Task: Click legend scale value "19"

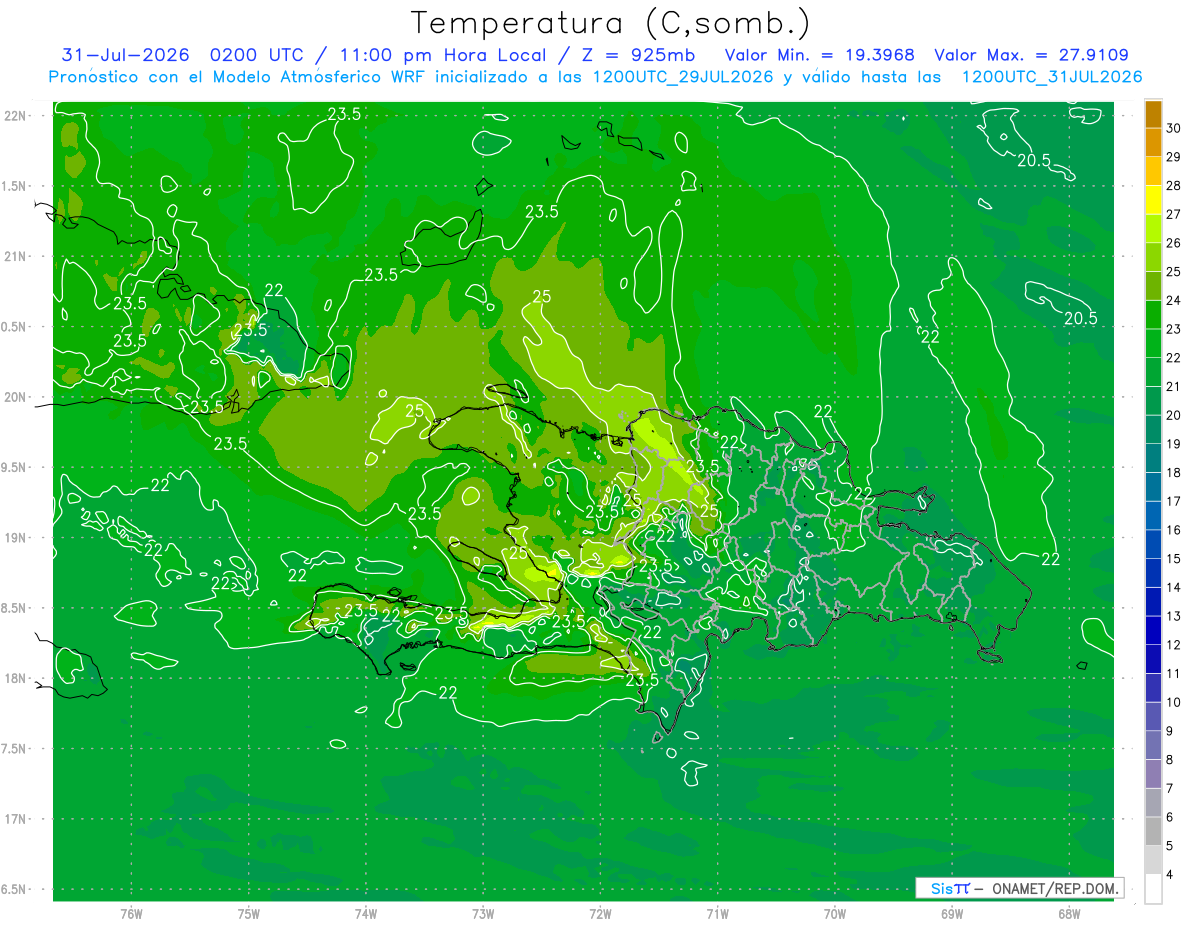Action: pyautogui.click(x=1174, y=444)
